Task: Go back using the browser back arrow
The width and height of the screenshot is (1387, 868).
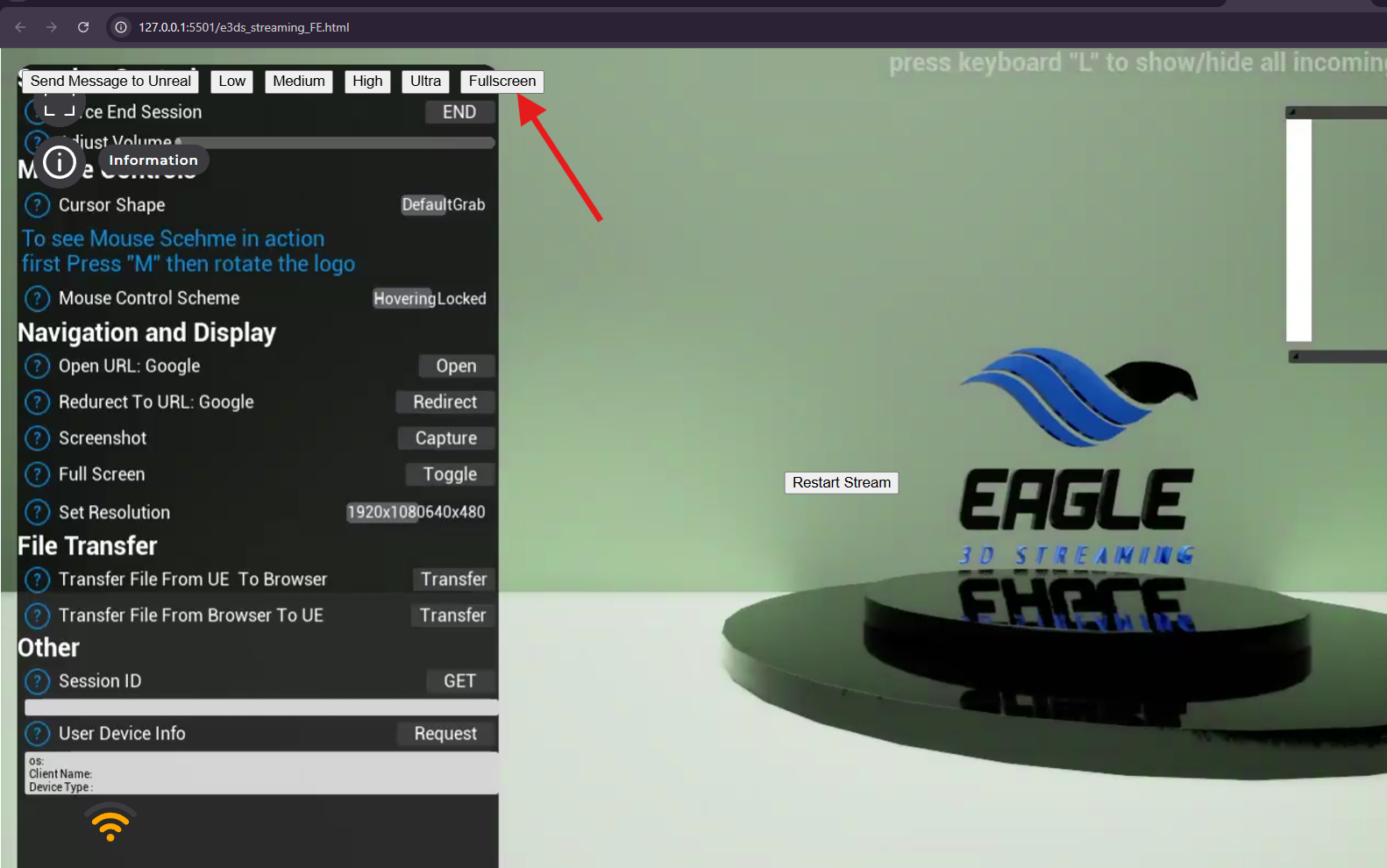Action: pos(20,27)
